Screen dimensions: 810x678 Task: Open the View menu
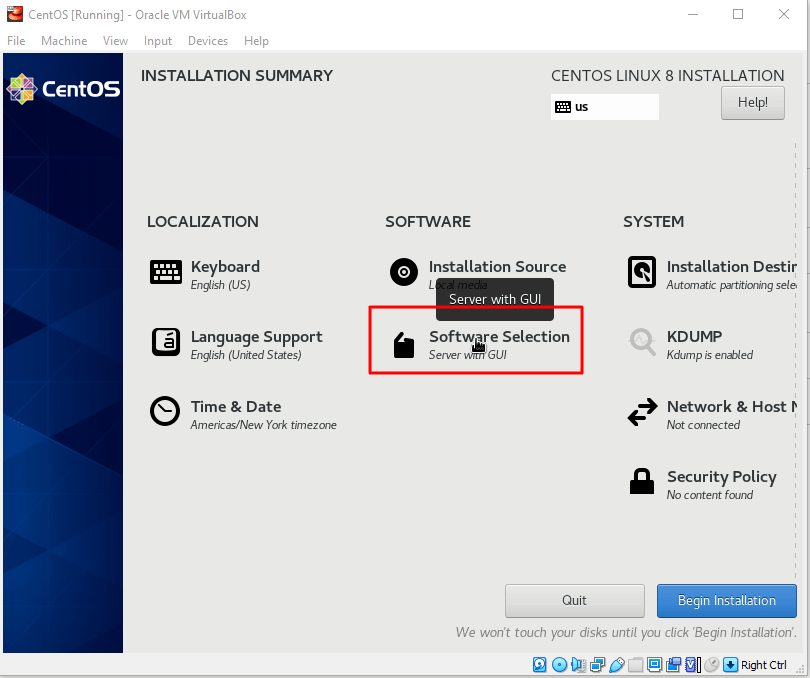pos(115,41)
